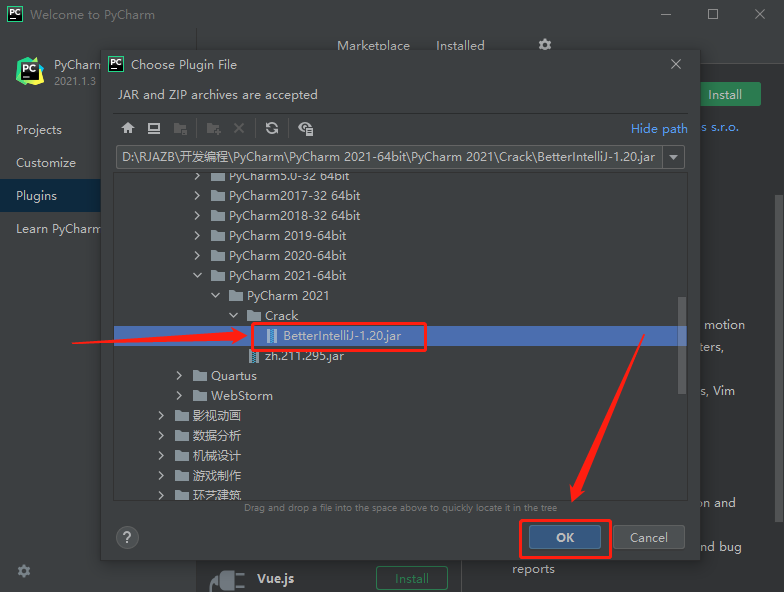
Task: Open Projects in Welcome sidebar
Action: pos(39,130)
